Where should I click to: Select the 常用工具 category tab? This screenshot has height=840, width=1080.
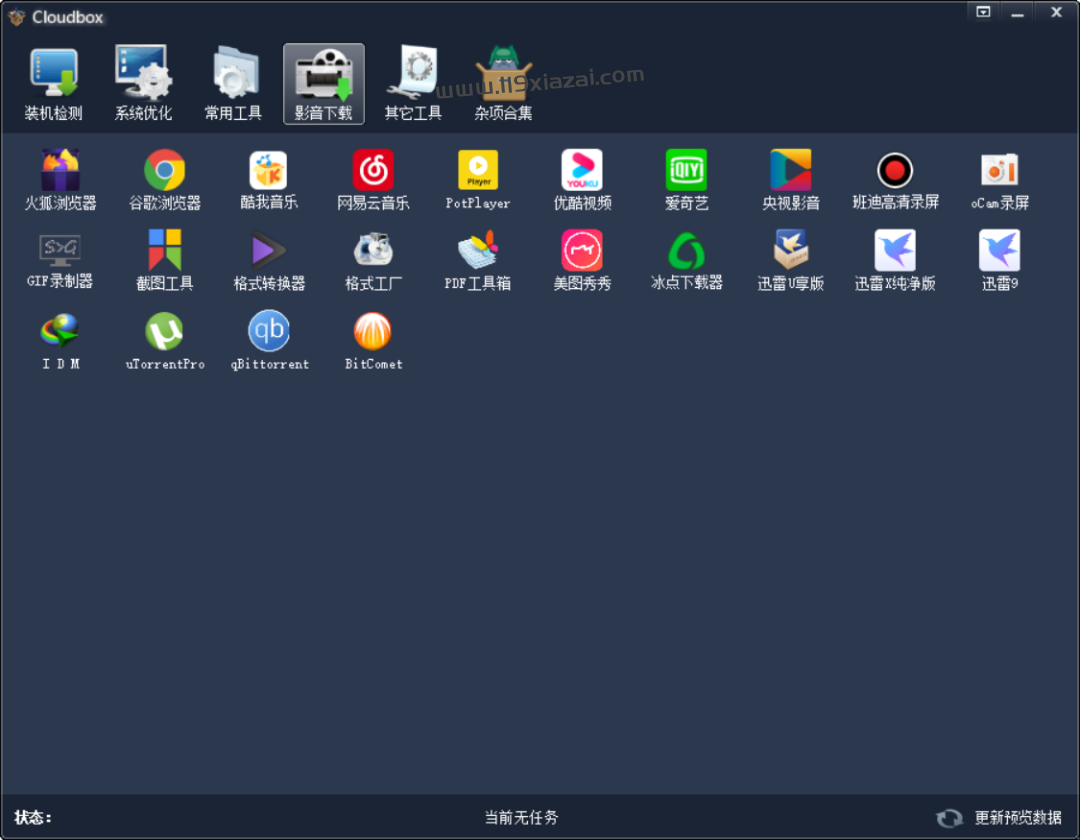(x=233, y=84)
